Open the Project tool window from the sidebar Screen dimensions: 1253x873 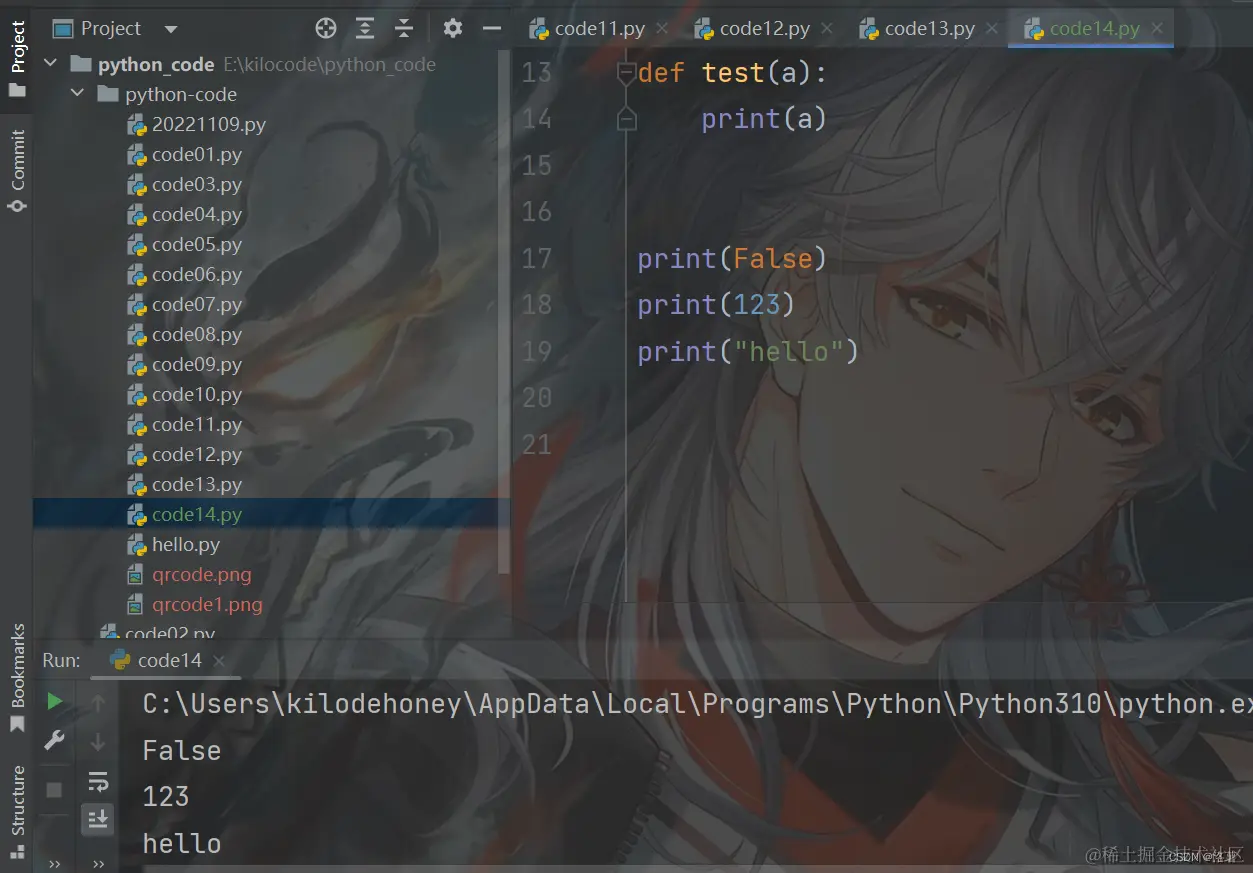pyautogui.click(x=17, y=58)
